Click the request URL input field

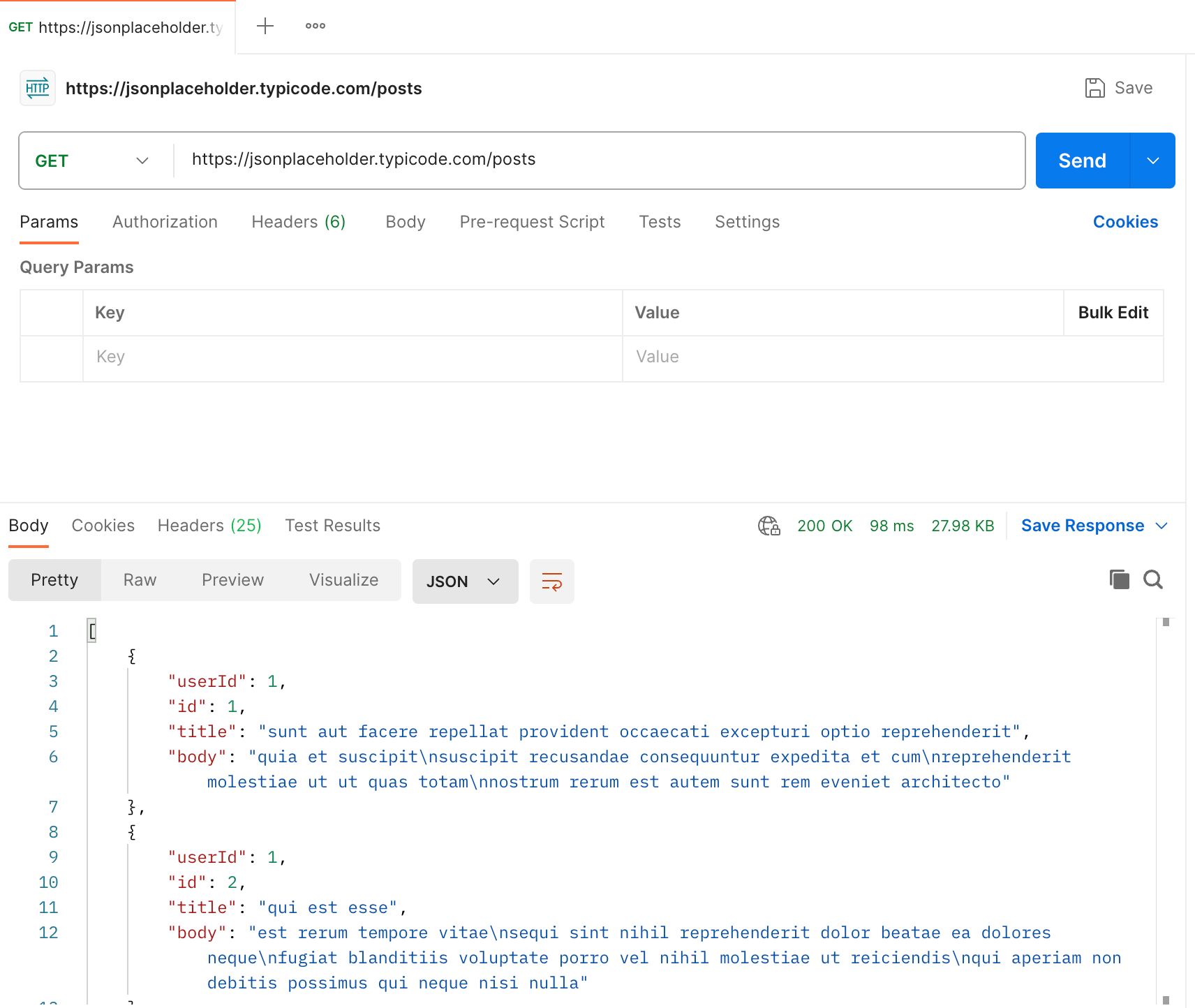click(x=599, y=160)
